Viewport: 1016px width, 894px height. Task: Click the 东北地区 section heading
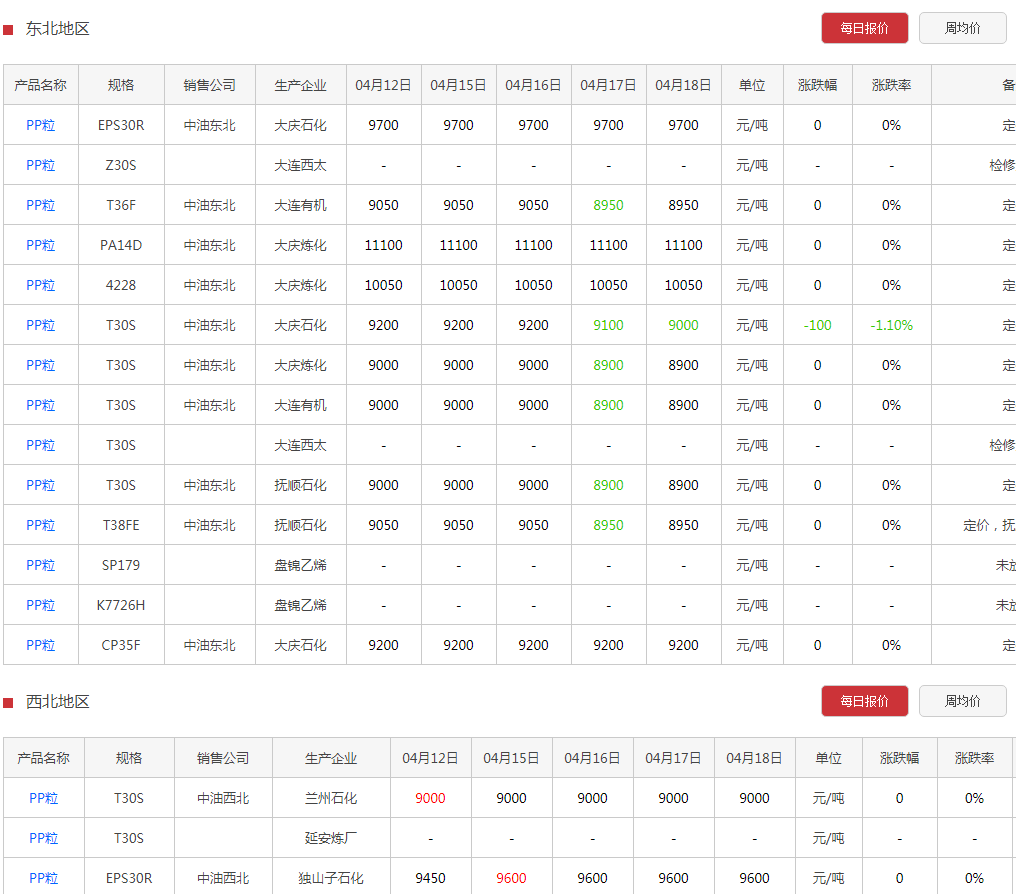point(57,29)
